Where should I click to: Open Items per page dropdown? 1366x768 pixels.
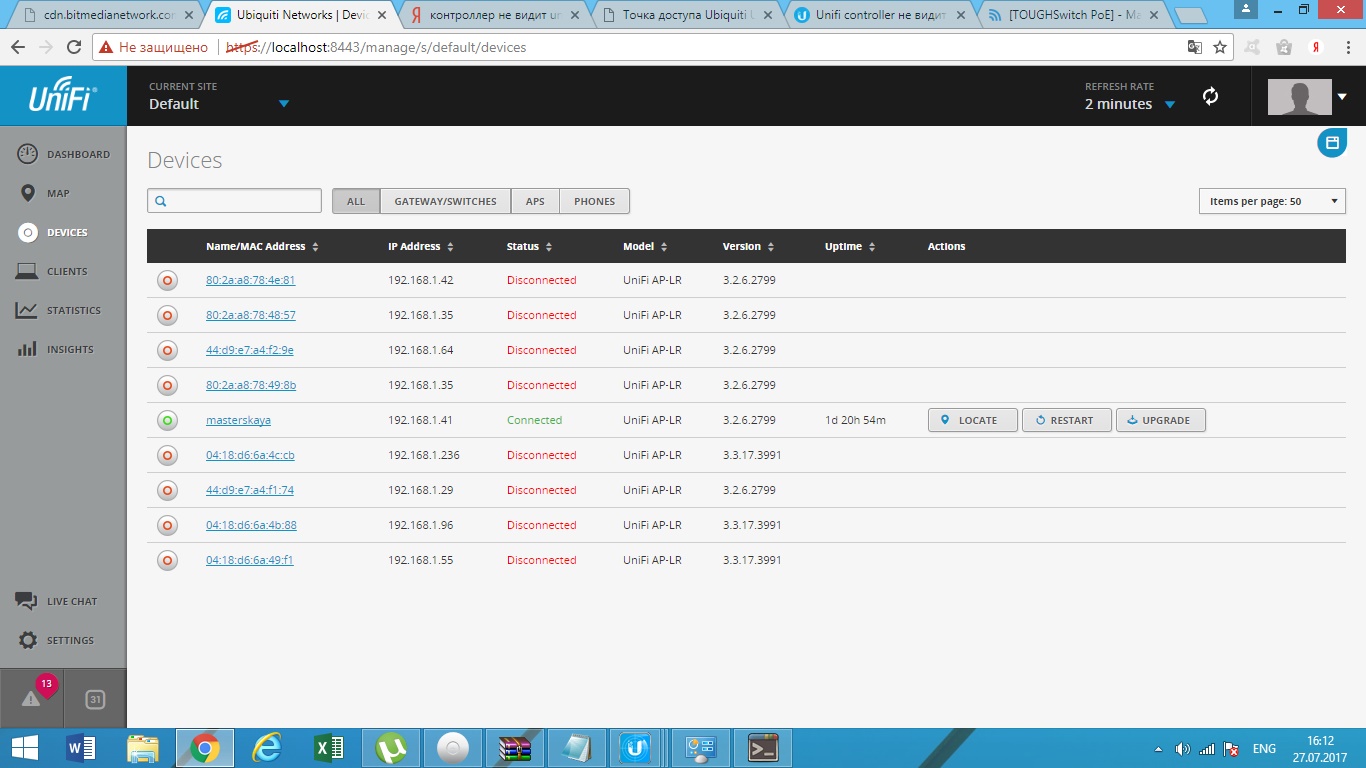[x=1272, y=201]
